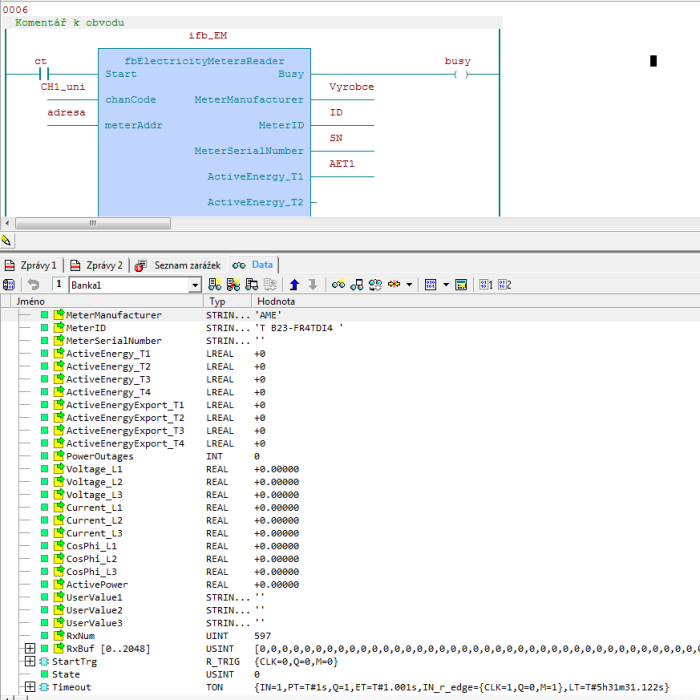Open the Banka1 dropdown list

(x=195, y=285)
